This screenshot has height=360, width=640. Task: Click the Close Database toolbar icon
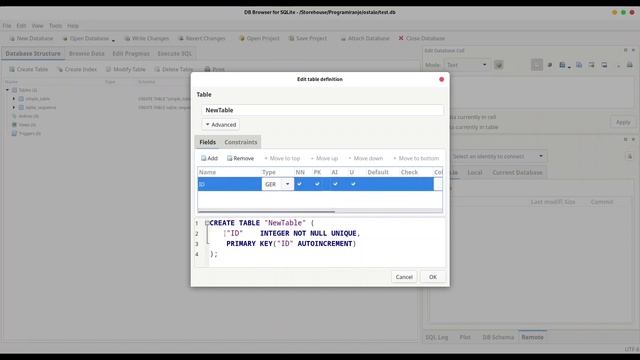(x=422, y=38)
